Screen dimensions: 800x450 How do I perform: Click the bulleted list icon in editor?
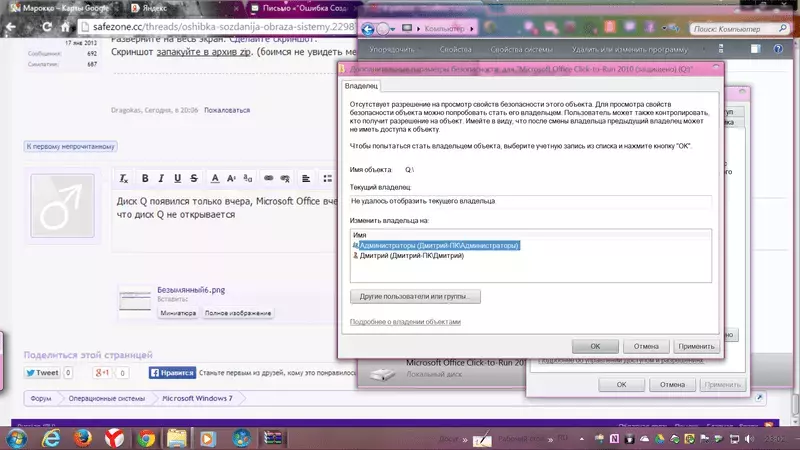tap(327, 178)
